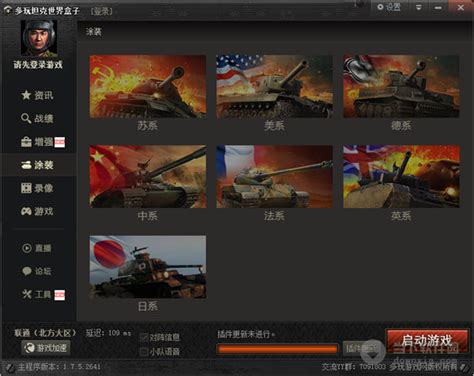The height and width of the screenshot is (376, 474).
Task: Click the 美系 label text
Action: tap(274, 126)
